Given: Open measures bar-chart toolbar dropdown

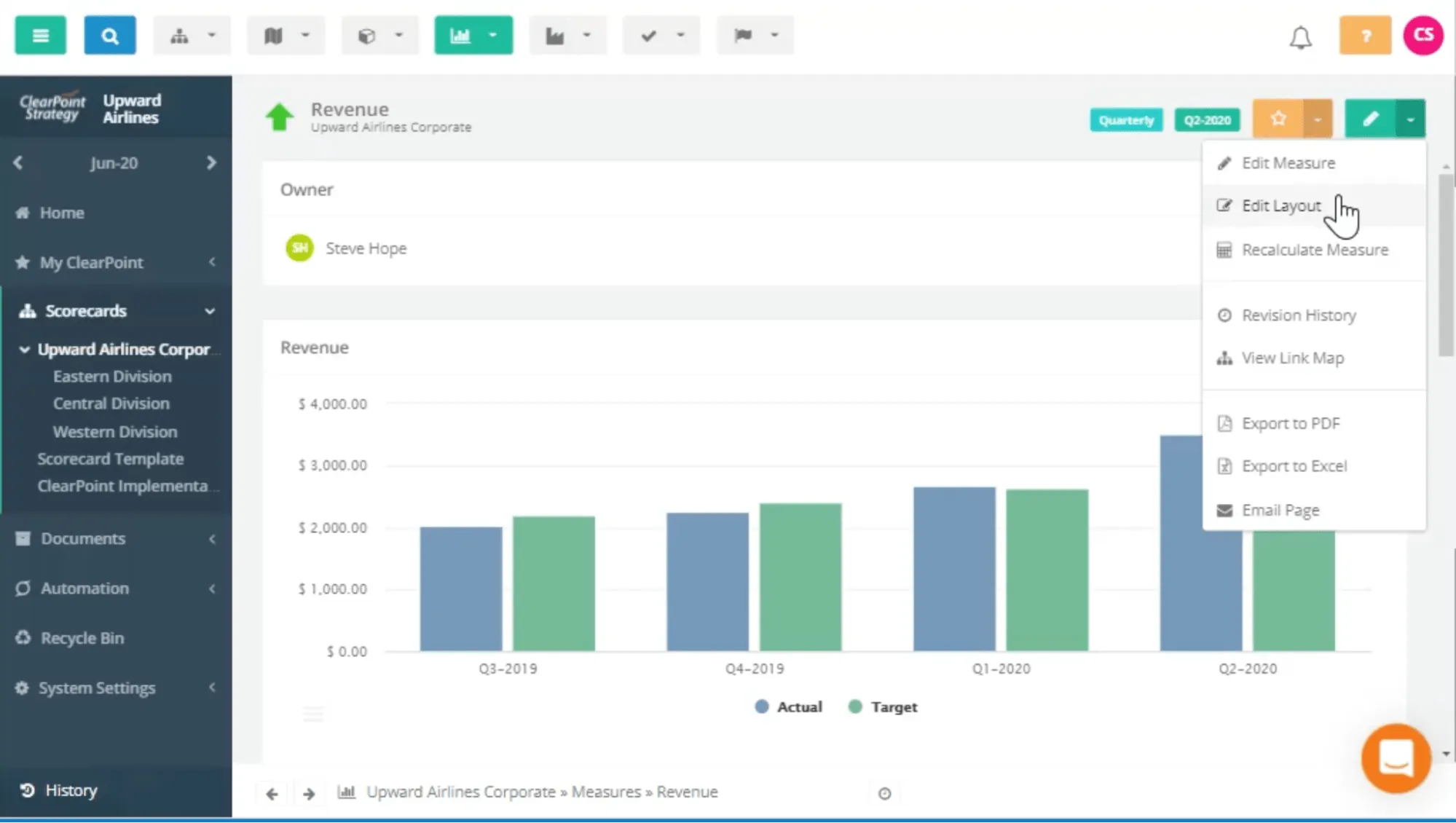Looking at the screenshot, I should pyautogui.click(x=473, y=35).
